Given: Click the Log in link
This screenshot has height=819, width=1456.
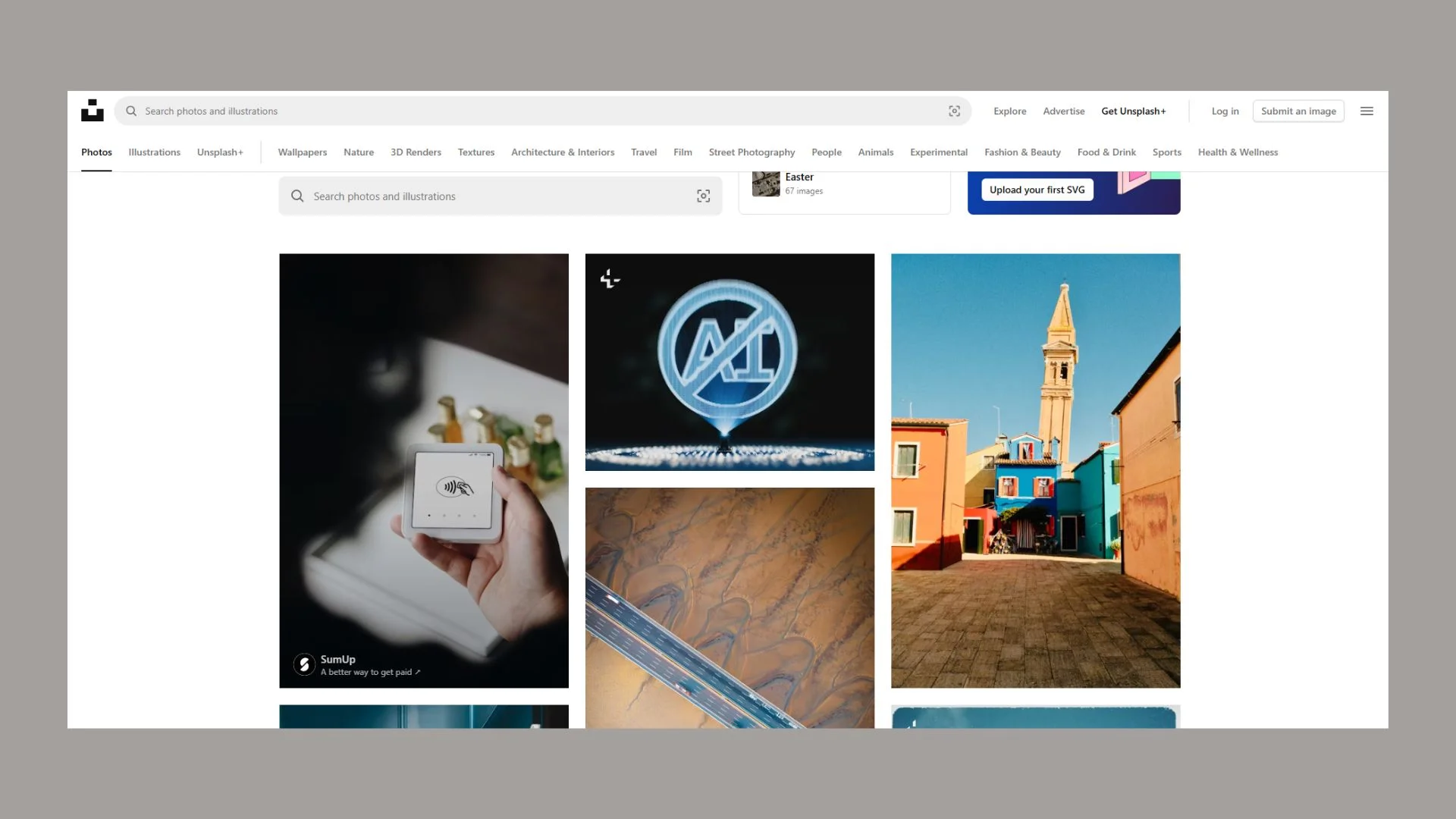Looking at the screenshot, I should click(x=1225, y=111).
